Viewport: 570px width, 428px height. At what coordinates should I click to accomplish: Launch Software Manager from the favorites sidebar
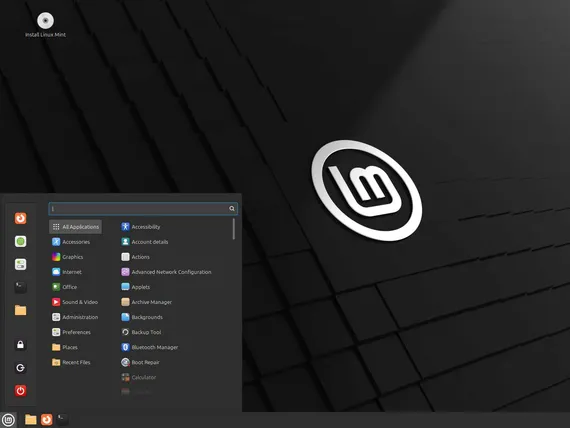pos(20,241)
